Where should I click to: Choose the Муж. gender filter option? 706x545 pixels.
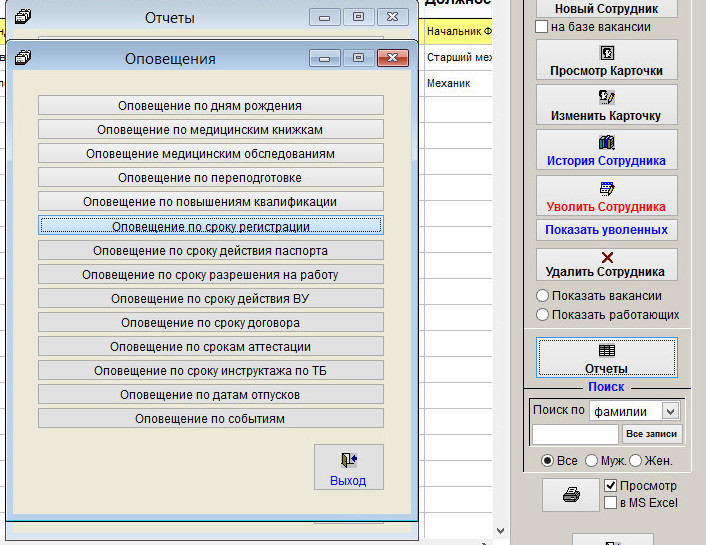tap(591, 461)
